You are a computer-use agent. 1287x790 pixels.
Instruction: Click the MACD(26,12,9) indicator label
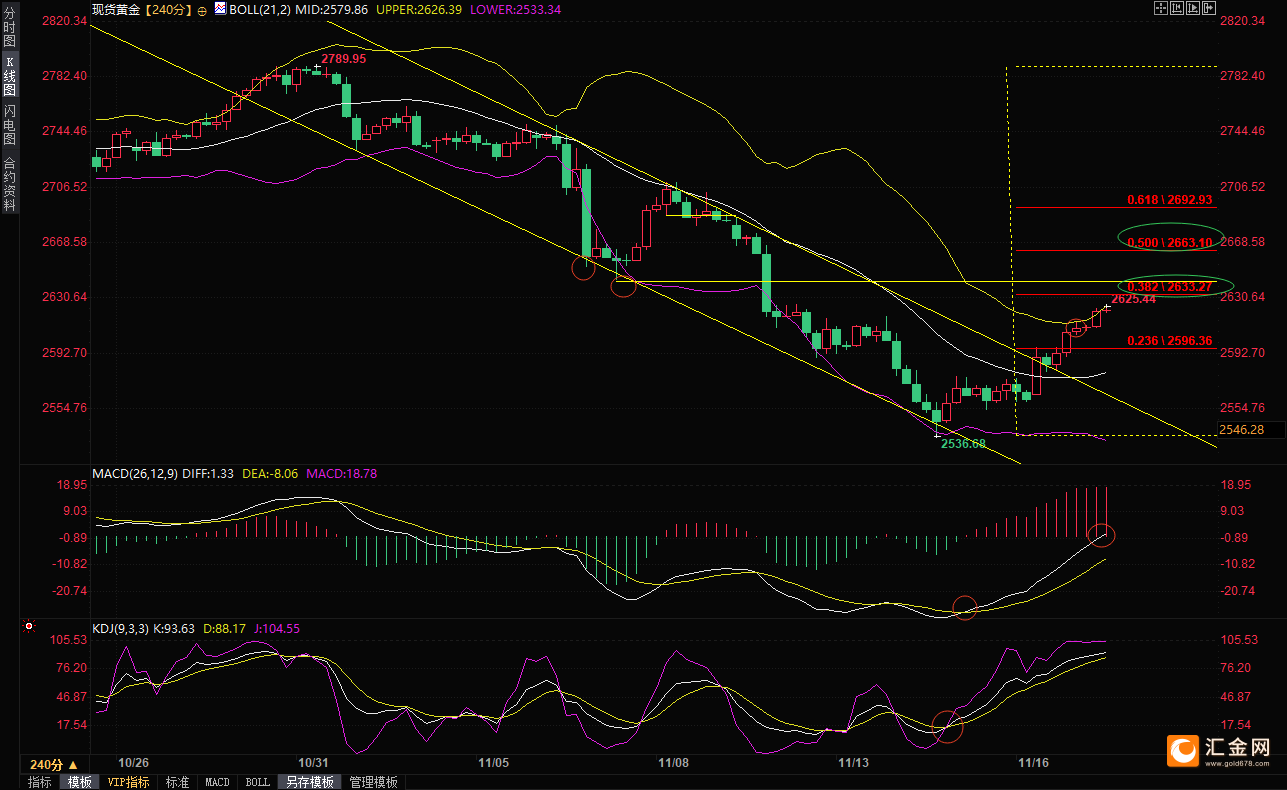pyautogui.click(x=136, y=473)
